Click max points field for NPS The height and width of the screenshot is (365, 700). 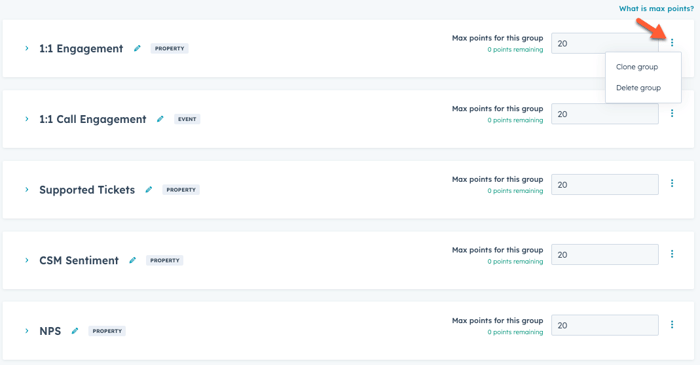click(605, 325)
